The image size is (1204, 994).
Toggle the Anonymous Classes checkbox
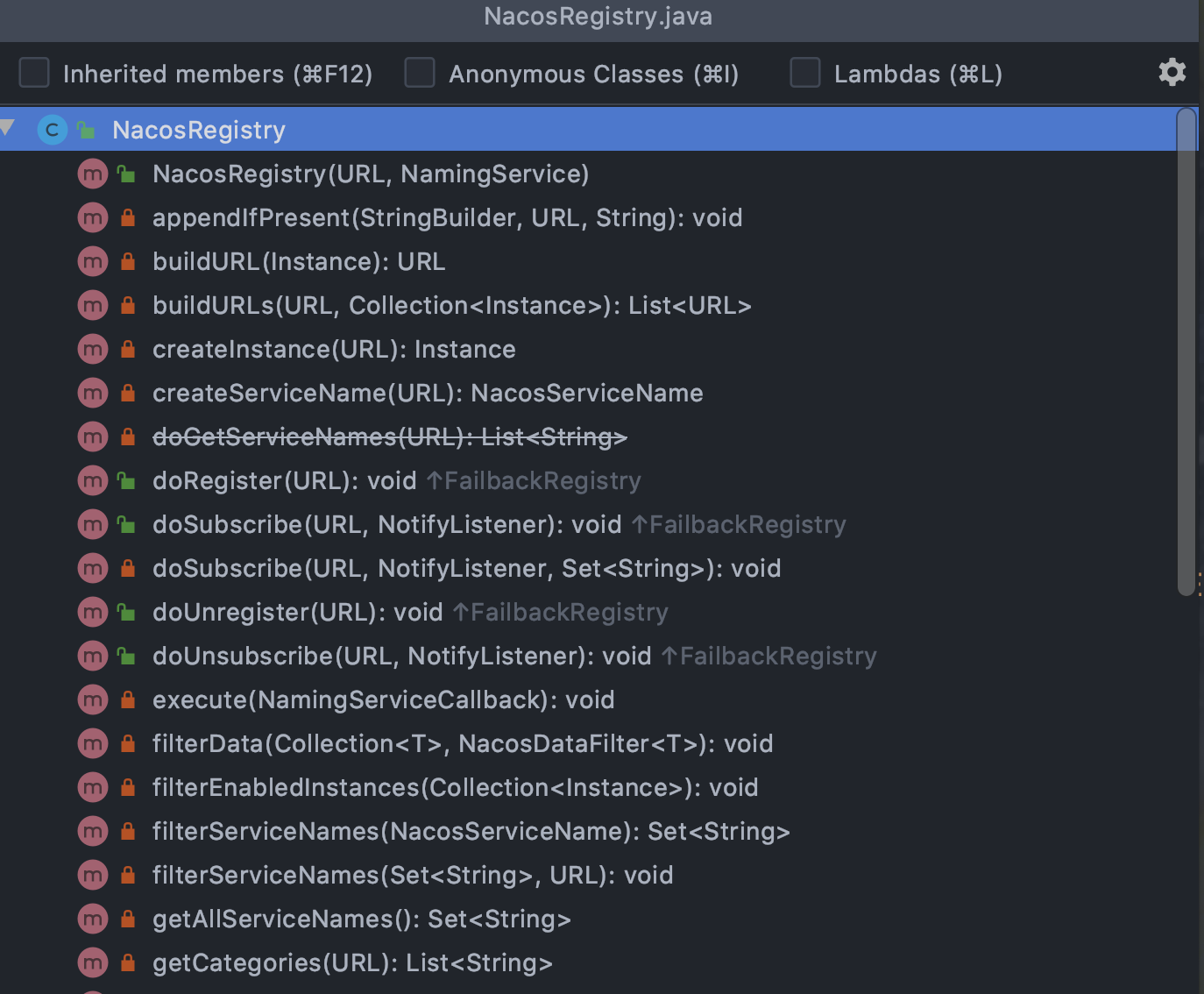pyautogui.click(x=420, y=73)
